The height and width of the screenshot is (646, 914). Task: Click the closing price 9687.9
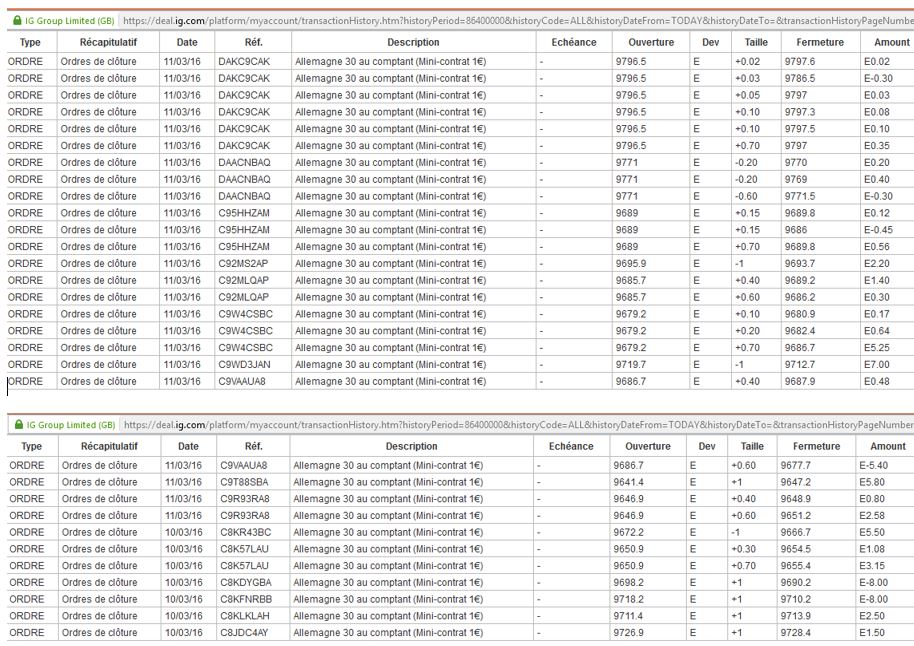800,381
